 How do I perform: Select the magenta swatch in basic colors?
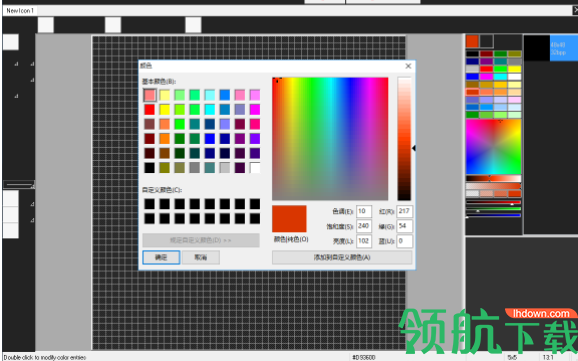(x=255, y=110)
